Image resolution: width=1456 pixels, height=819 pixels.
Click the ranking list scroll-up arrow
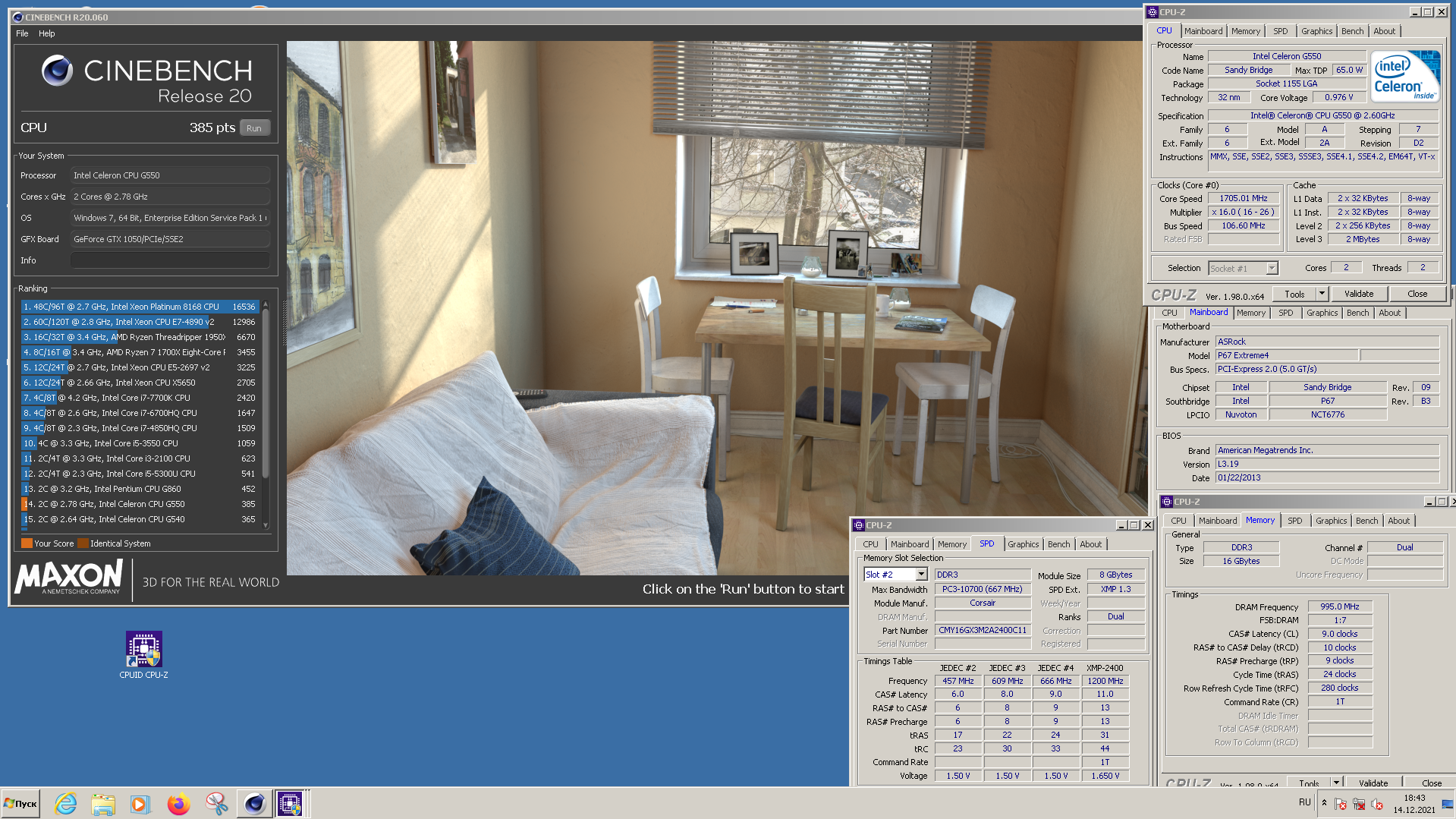point(266,304)
